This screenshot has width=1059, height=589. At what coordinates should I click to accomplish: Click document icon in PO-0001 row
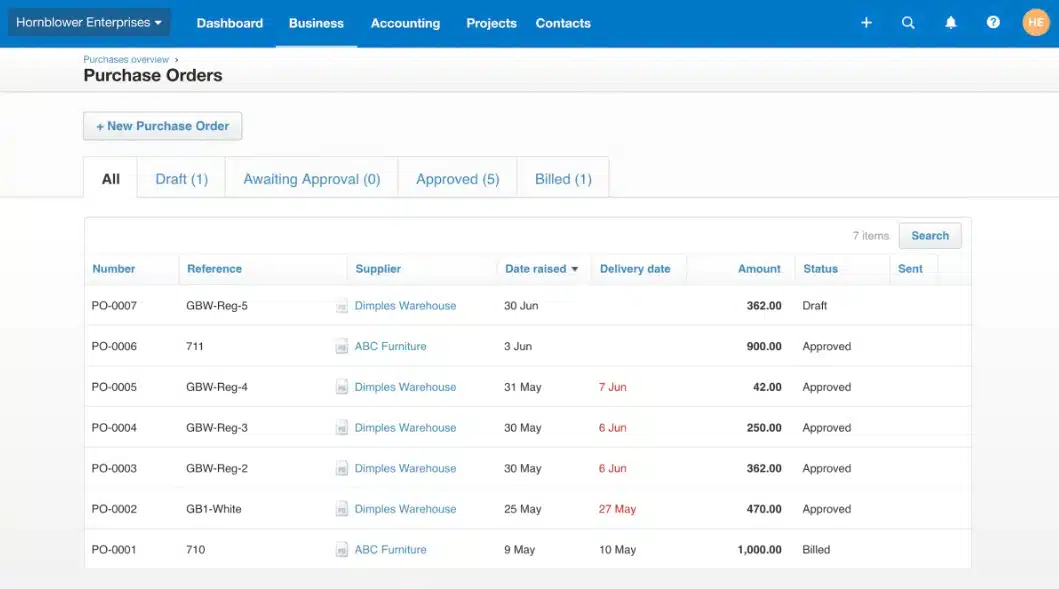[342, 549]
